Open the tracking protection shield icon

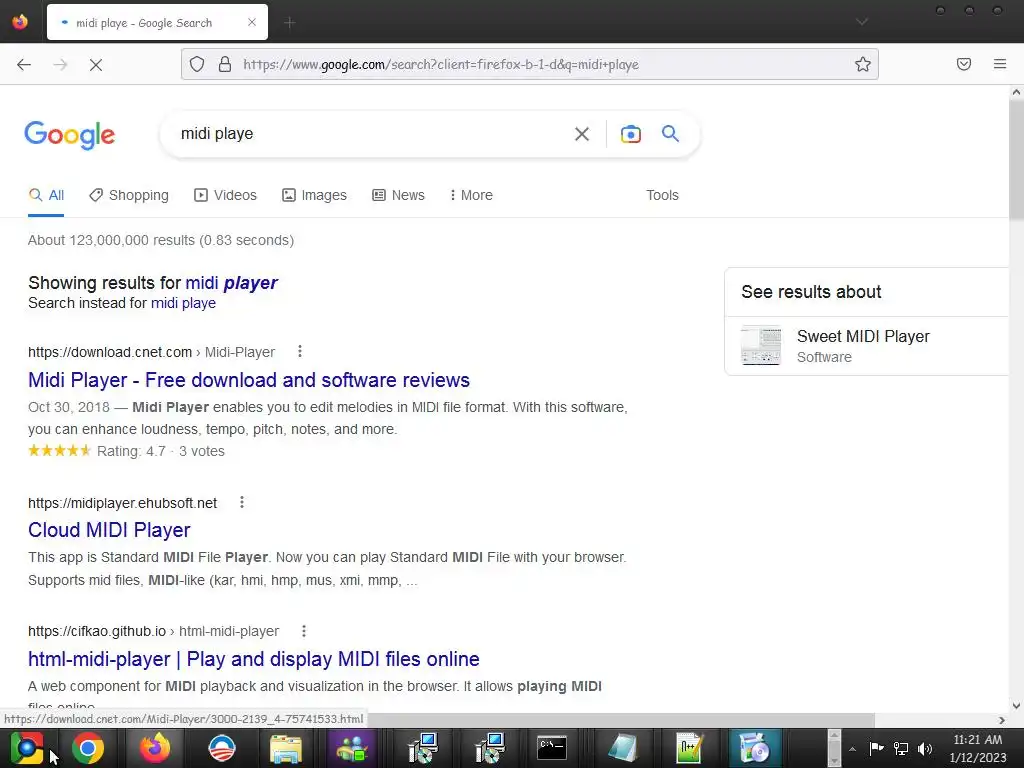click(x=197, y=64)
